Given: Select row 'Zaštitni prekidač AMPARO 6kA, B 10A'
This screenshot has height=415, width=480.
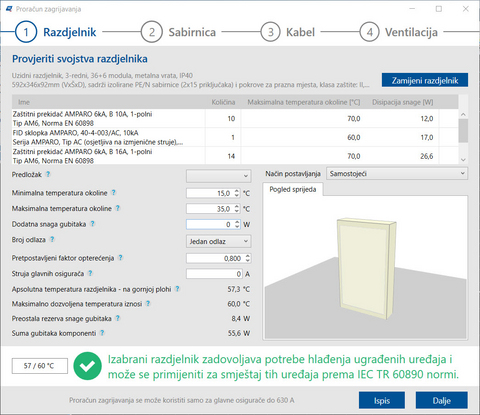Looking at the screenshot, I should (x=235, y=118).
